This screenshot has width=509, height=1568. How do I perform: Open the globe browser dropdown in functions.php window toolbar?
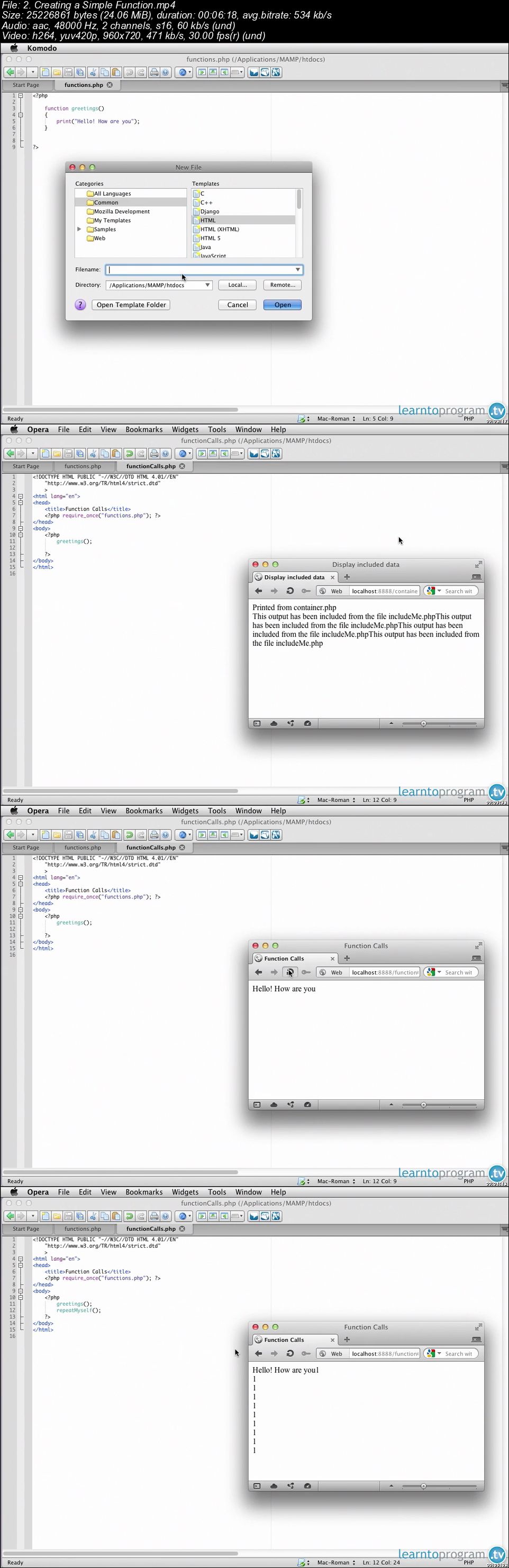click(x=184, y=72)
